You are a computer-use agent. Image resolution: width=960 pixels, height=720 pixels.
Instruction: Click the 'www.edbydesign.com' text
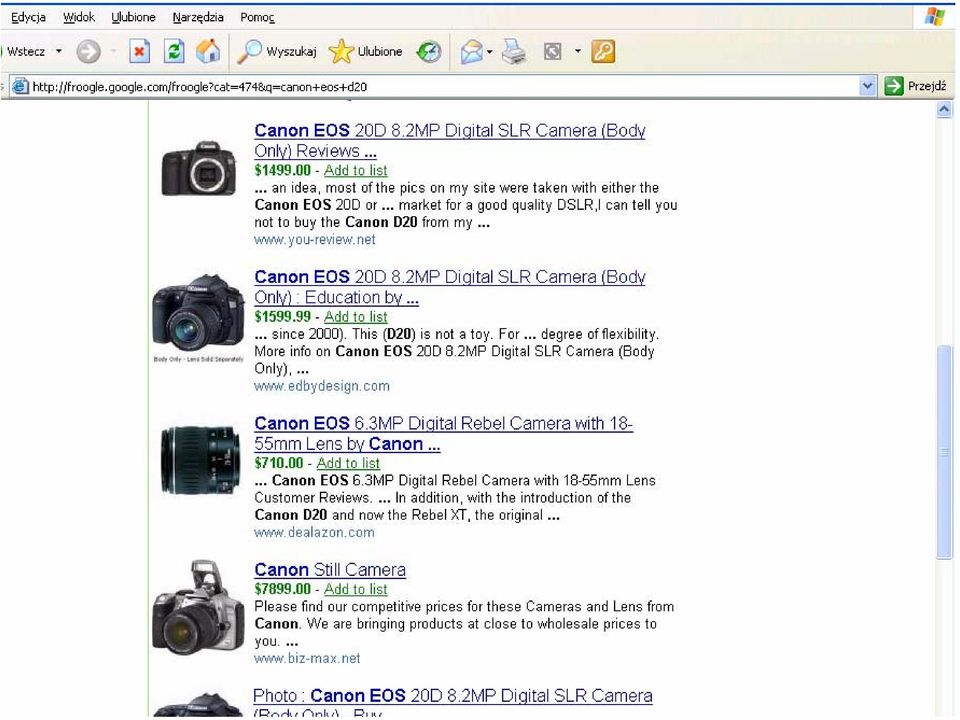322,386
